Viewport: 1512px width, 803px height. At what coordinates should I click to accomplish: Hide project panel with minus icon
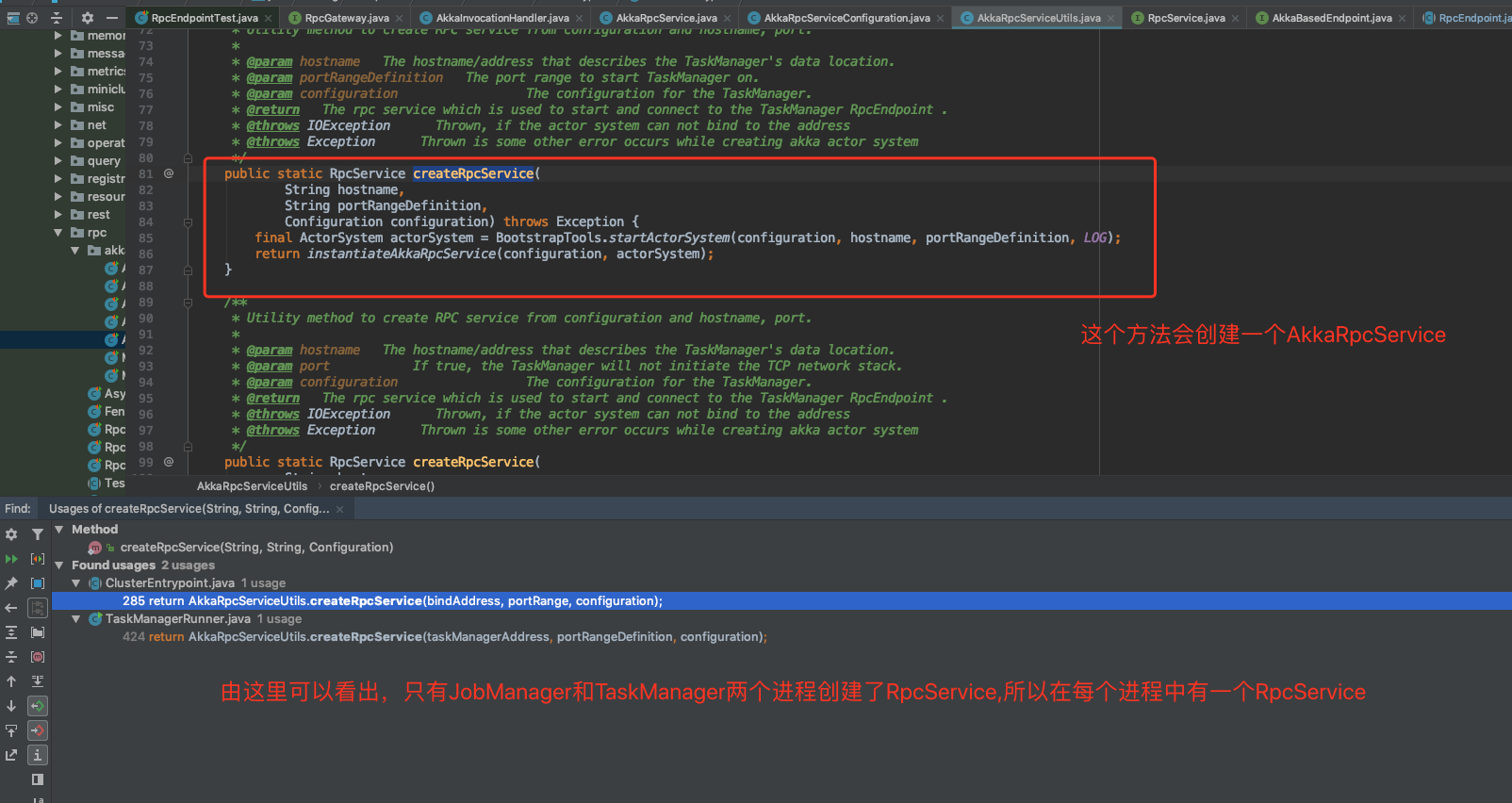[112, 18]
